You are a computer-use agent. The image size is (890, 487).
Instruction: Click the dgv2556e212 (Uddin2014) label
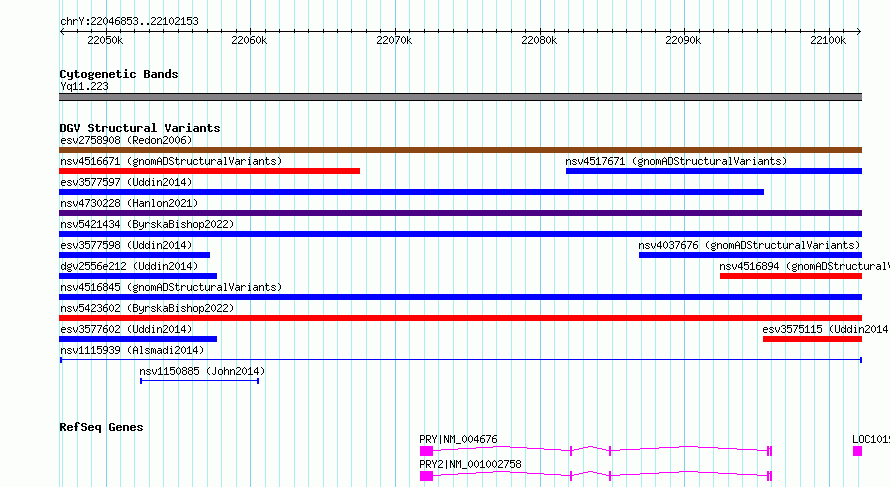click(129, 266)
